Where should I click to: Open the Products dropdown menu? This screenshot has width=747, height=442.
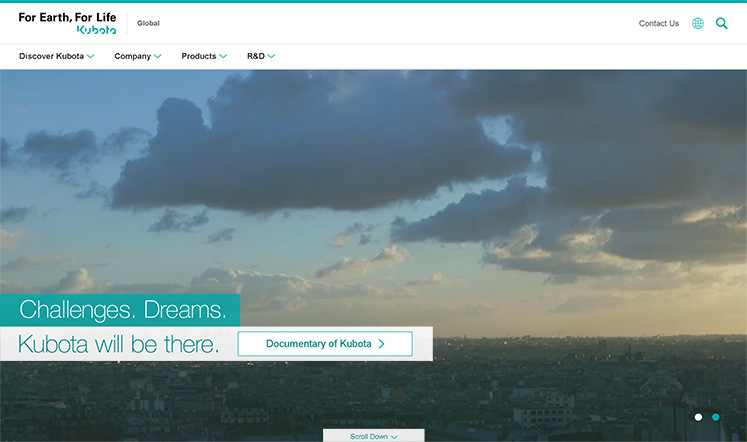[x=204, y=56]
